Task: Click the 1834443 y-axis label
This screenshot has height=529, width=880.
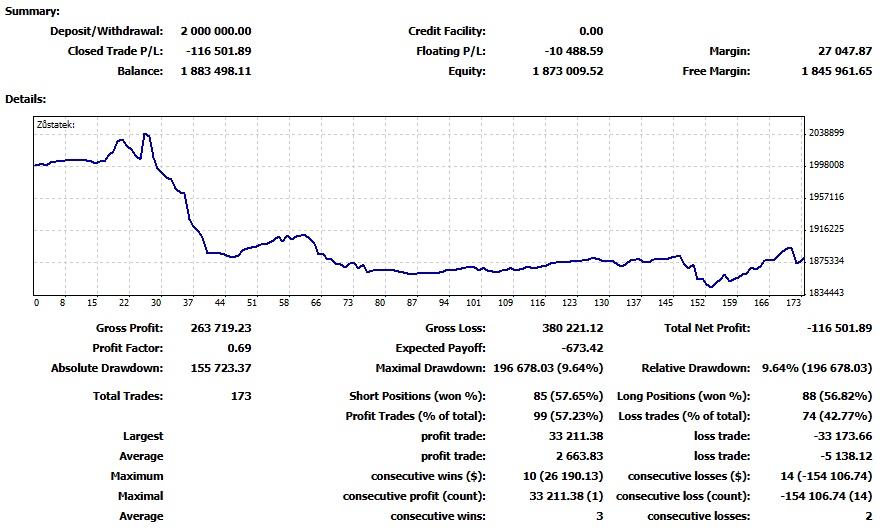Action: coord(826,293)
